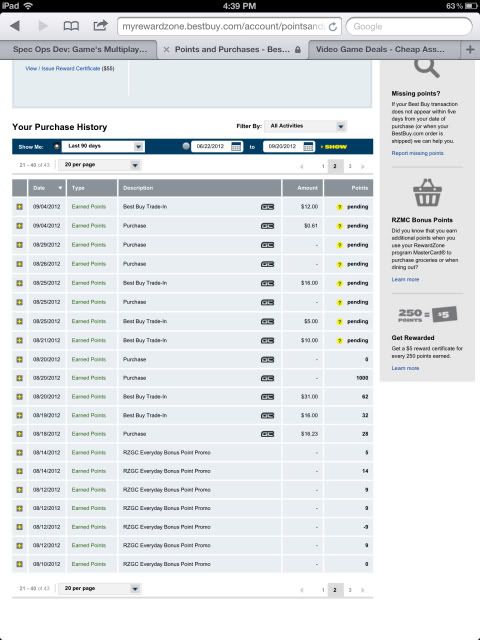Click pending question mark for 09/04 Trade-In
Image resolution: width=480 pixels, height=640 pixels.
[339, 207]
